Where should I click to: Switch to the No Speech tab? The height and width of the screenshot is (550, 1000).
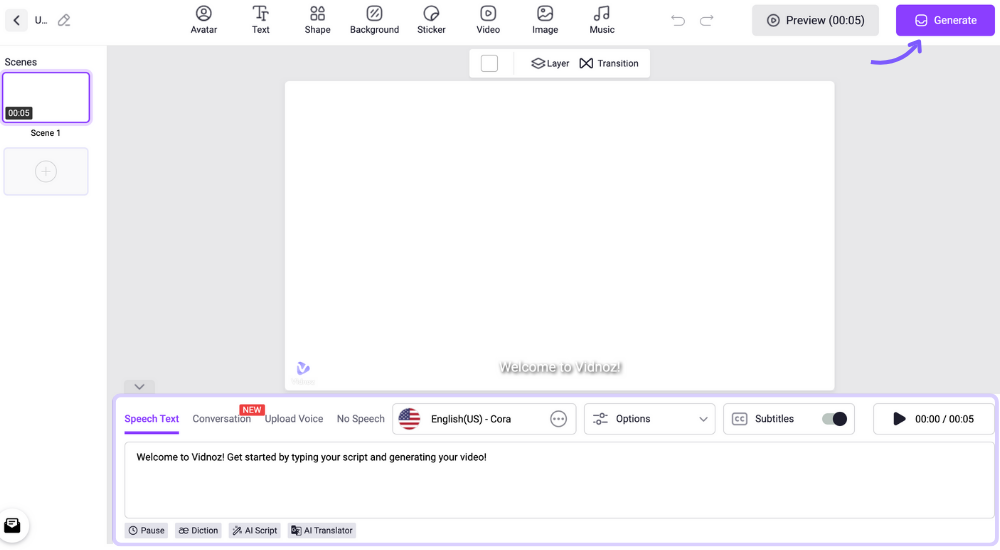[x=360, y=419]
